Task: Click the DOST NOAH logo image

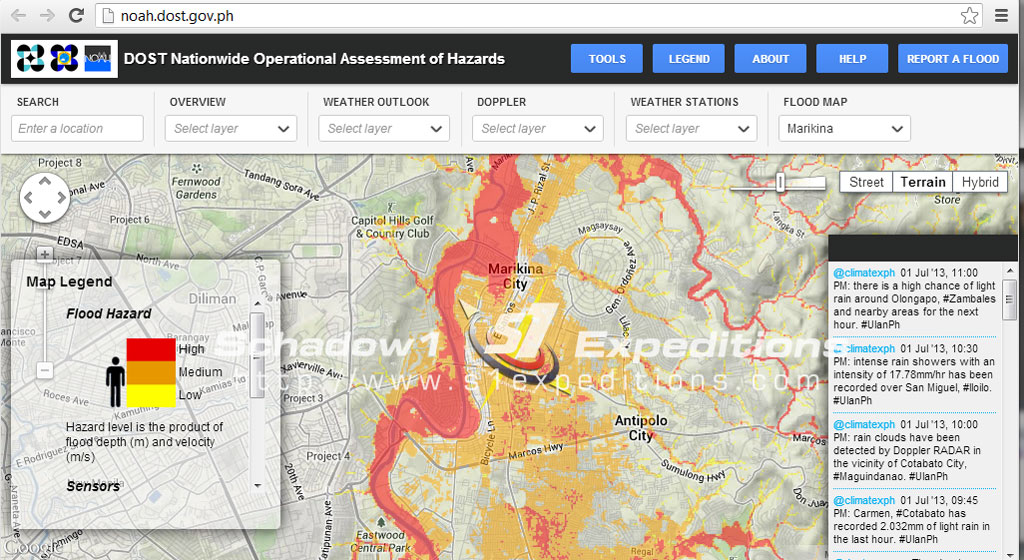Action: (x=64, y=59)
